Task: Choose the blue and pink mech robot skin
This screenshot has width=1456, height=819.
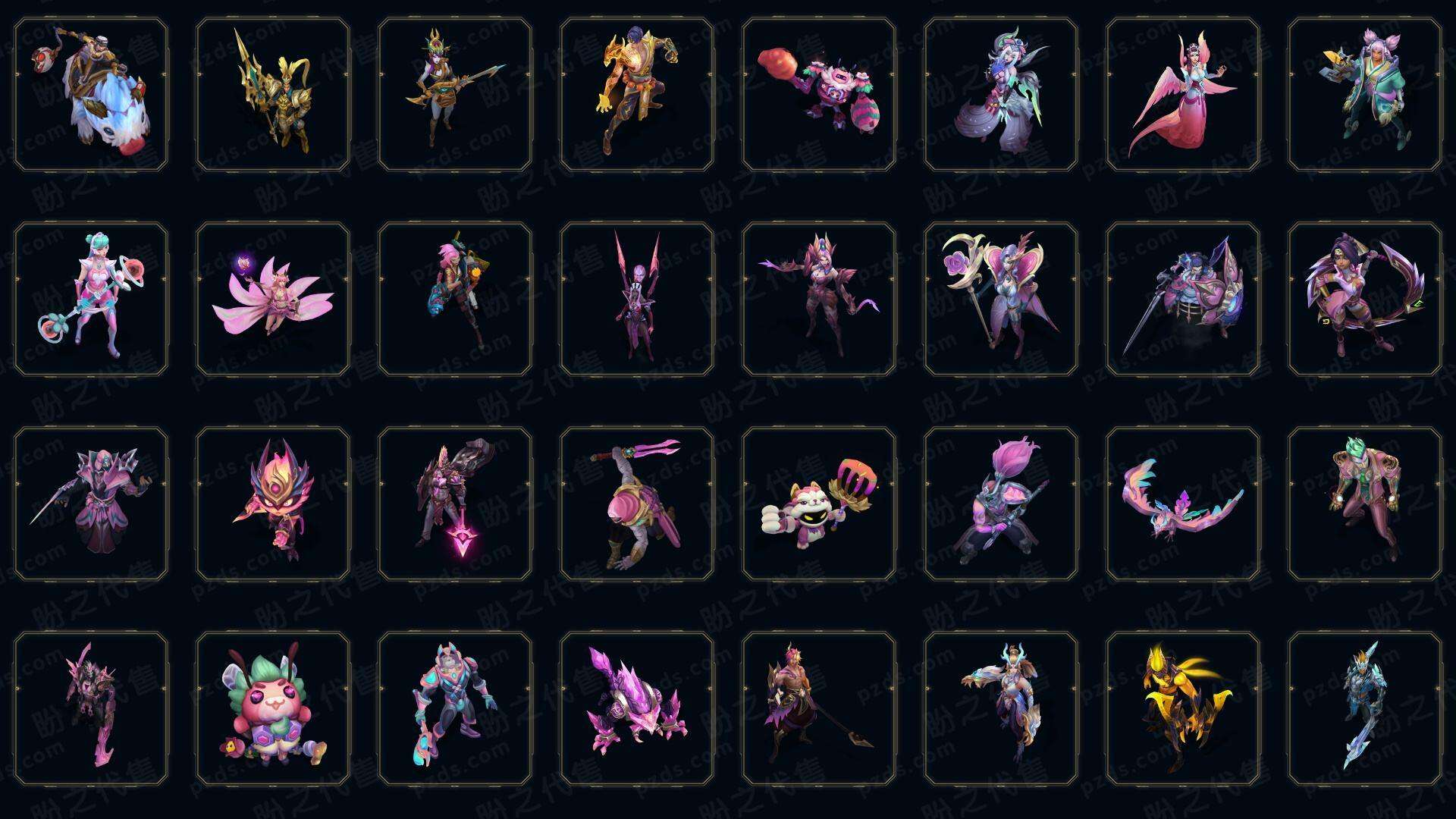Action: click(455, 708)
